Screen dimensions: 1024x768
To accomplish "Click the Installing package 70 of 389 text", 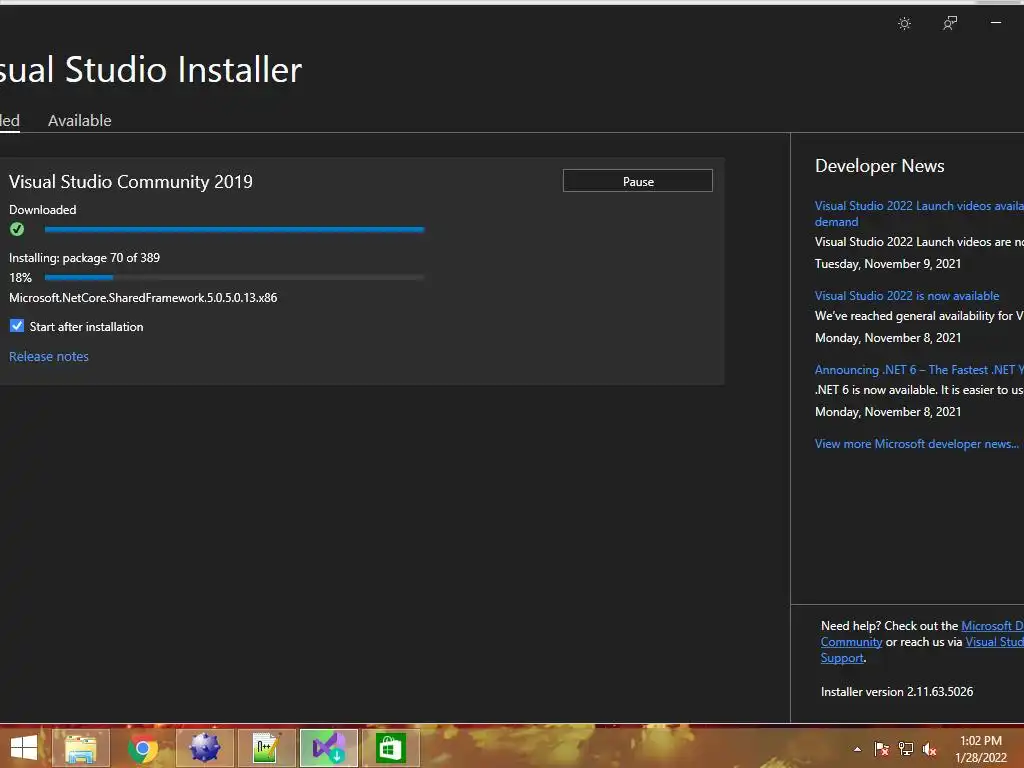I will pos(84,258).
